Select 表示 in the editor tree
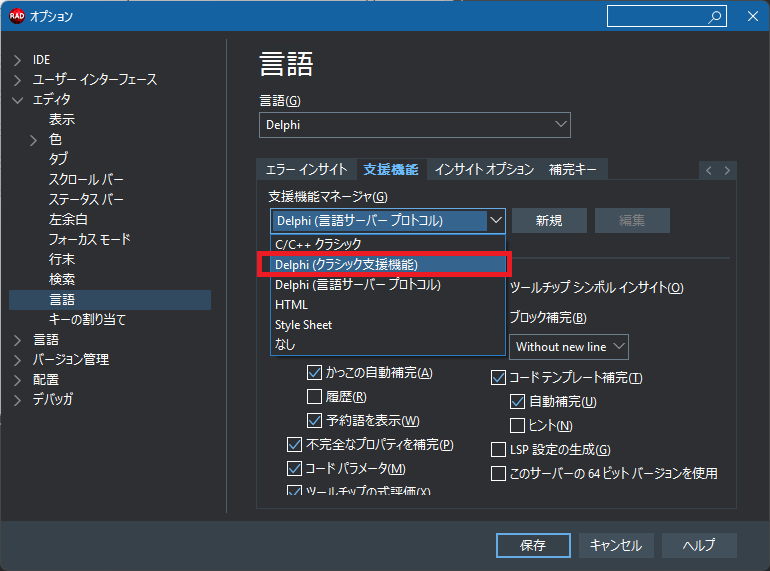Image resolution: width=770 pixels, height=571 pixels. pyautogui.click(x=62, y=119)
